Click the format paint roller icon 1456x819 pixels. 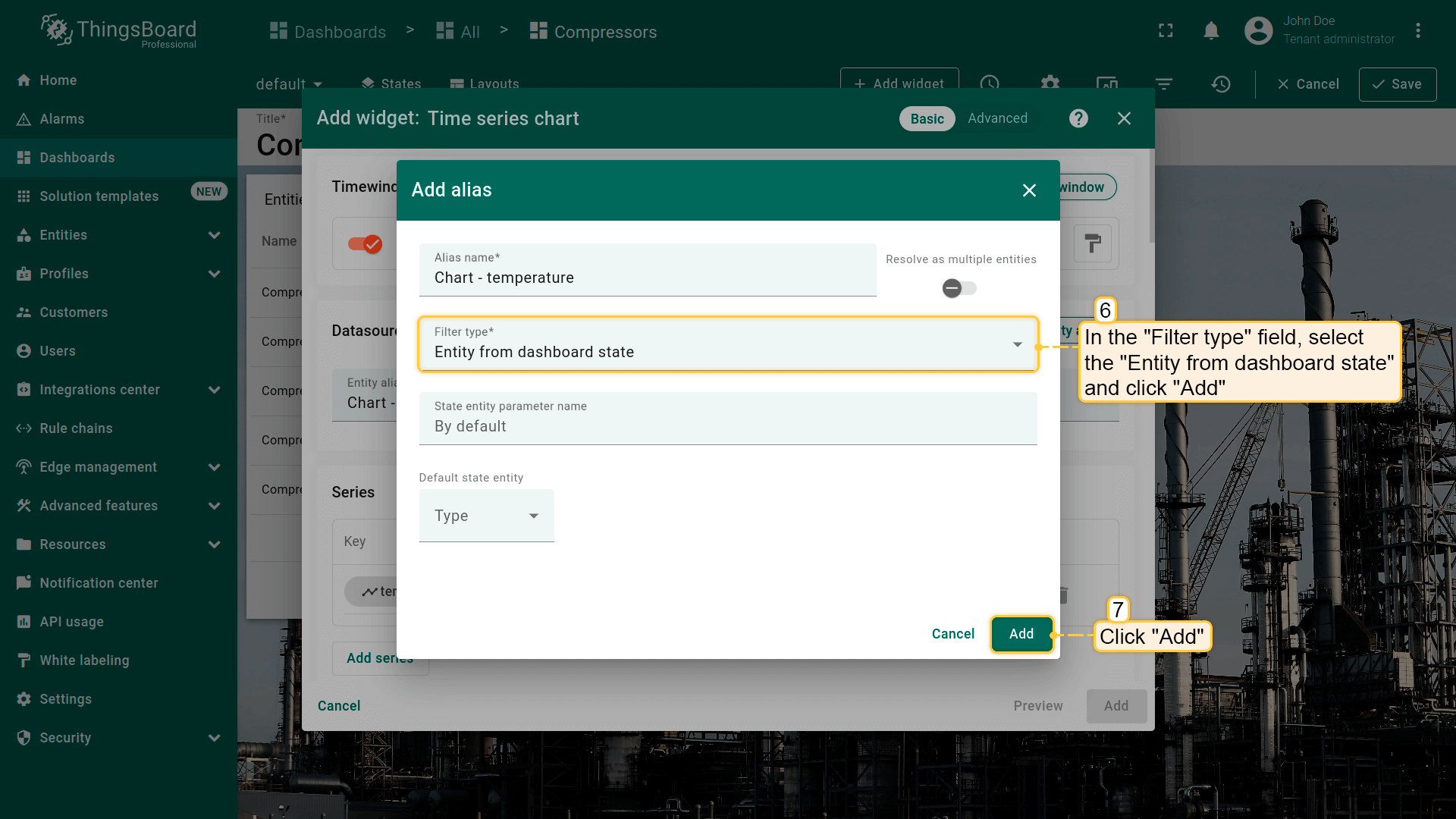[1092, 243]
